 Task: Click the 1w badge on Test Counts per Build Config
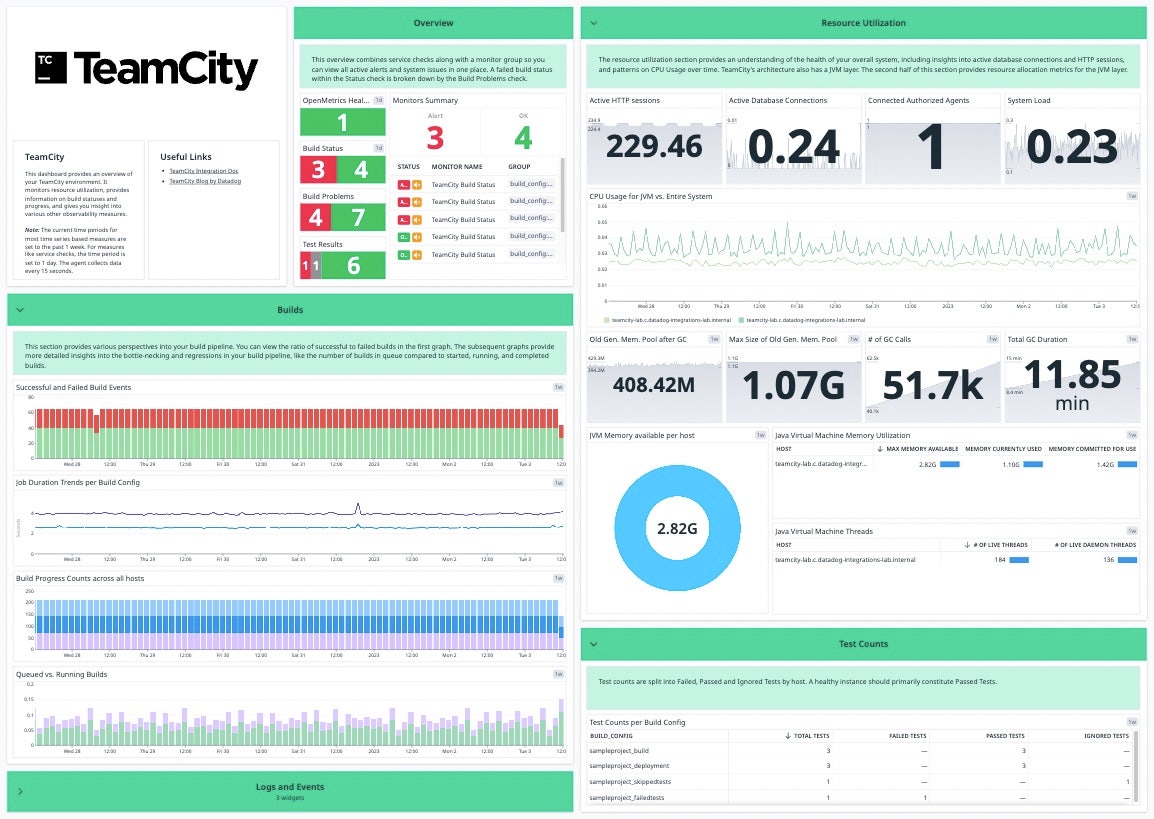pyautogui.click(x=1131, y=721)
